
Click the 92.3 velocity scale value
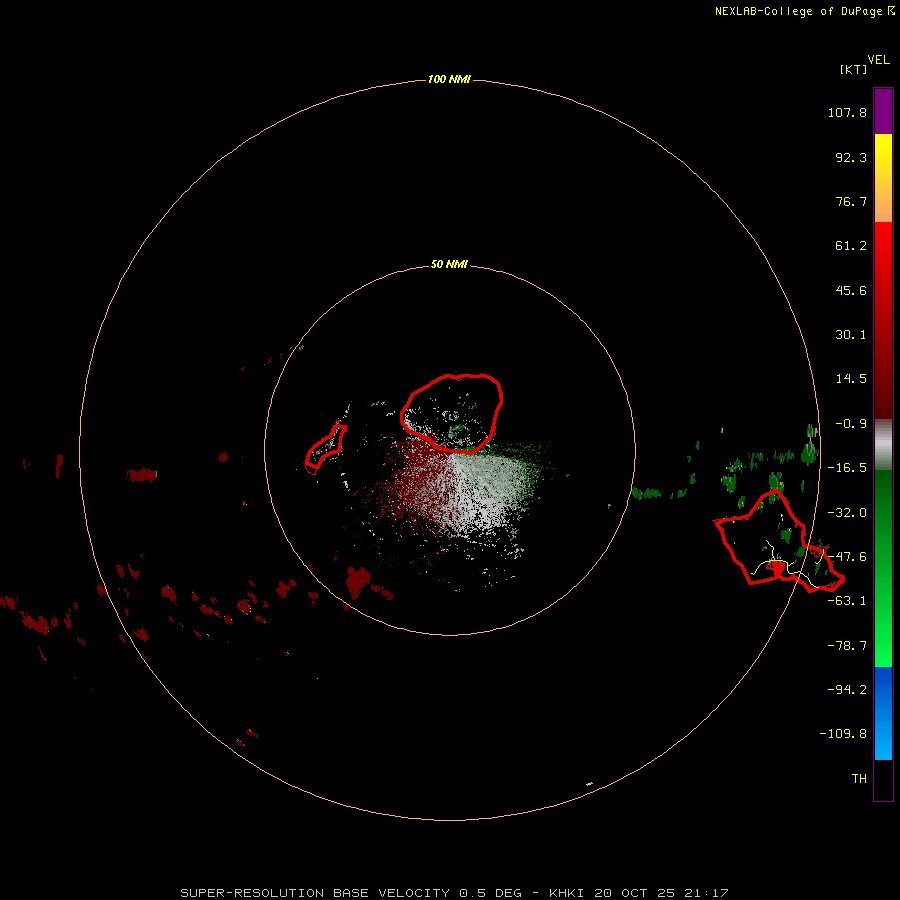tap(851, 157)
